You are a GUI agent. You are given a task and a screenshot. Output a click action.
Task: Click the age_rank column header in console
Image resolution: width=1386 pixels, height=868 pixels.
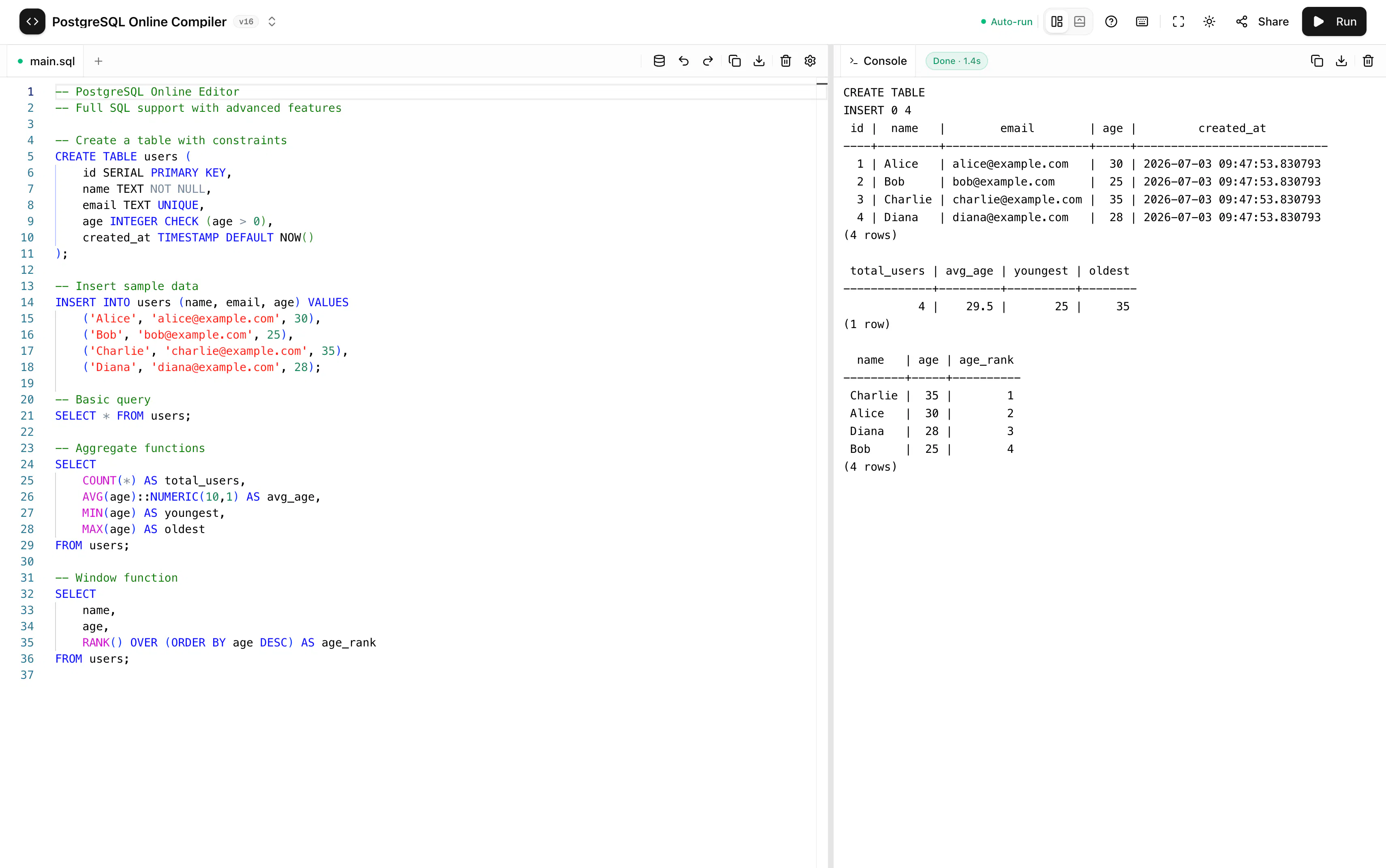[x=986, y=360]
